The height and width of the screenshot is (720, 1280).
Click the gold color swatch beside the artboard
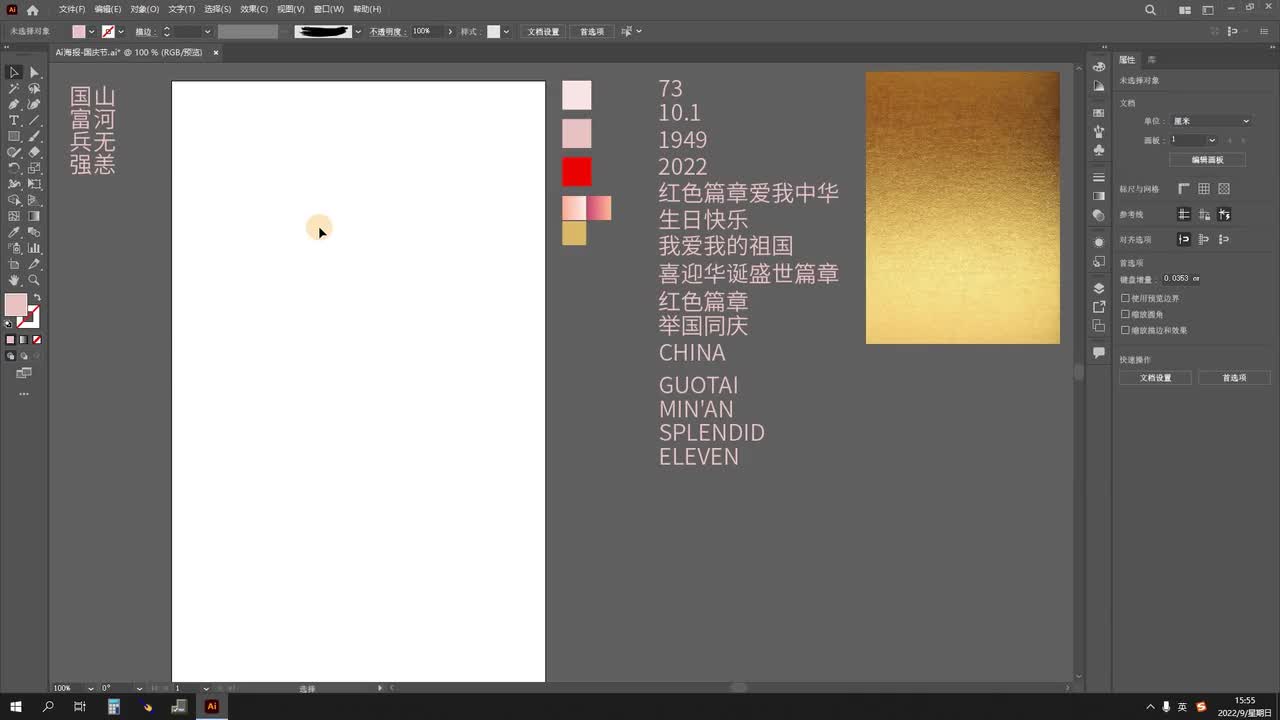coord(574,233)
